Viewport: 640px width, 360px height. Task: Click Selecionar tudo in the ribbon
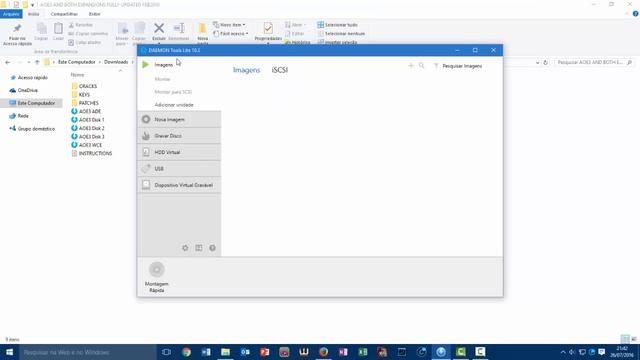[337, 25]
